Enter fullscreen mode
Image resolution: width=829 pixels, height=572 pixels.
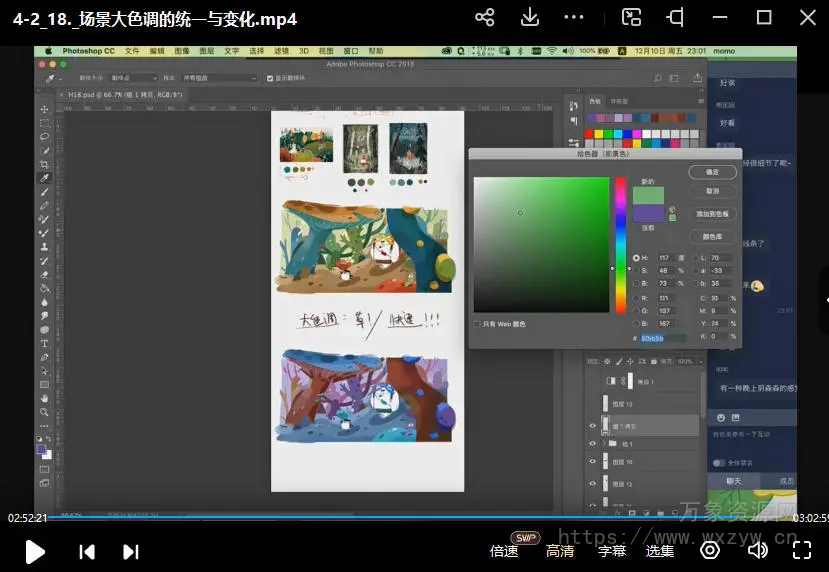(x=801, y=549)
